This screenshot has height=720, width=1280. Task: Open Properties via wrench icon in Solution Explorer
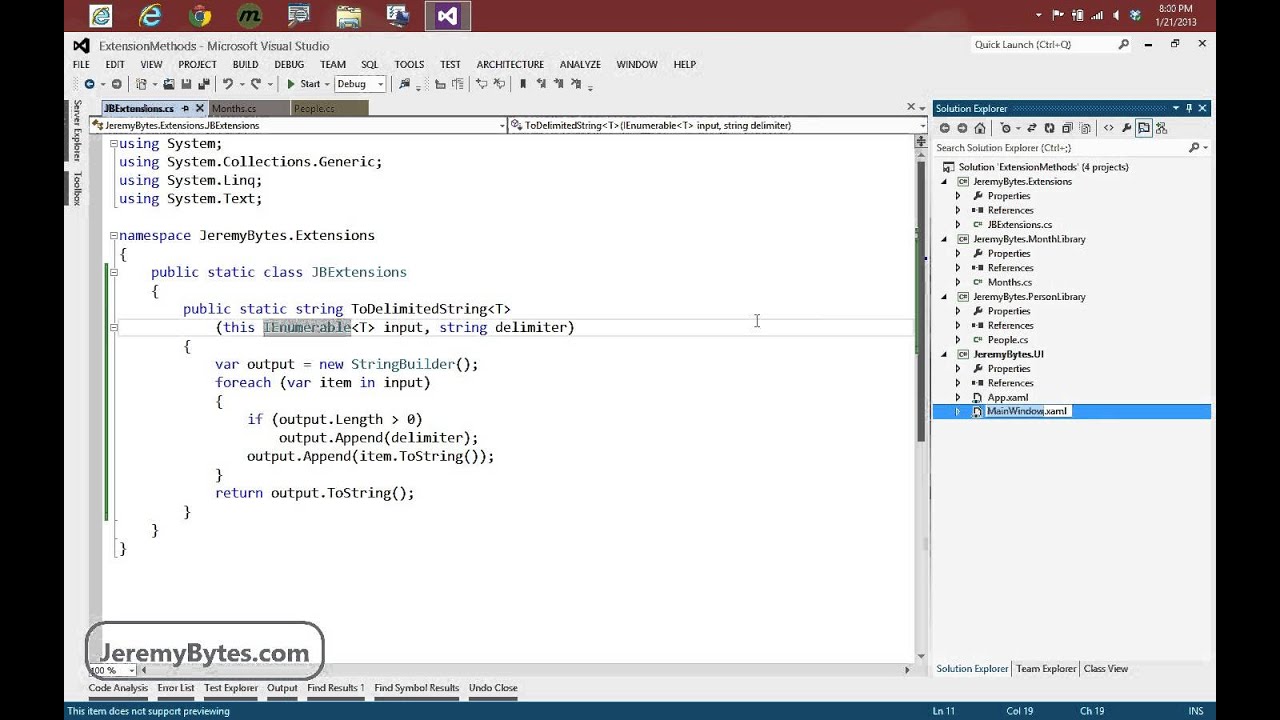(1126, 128)
